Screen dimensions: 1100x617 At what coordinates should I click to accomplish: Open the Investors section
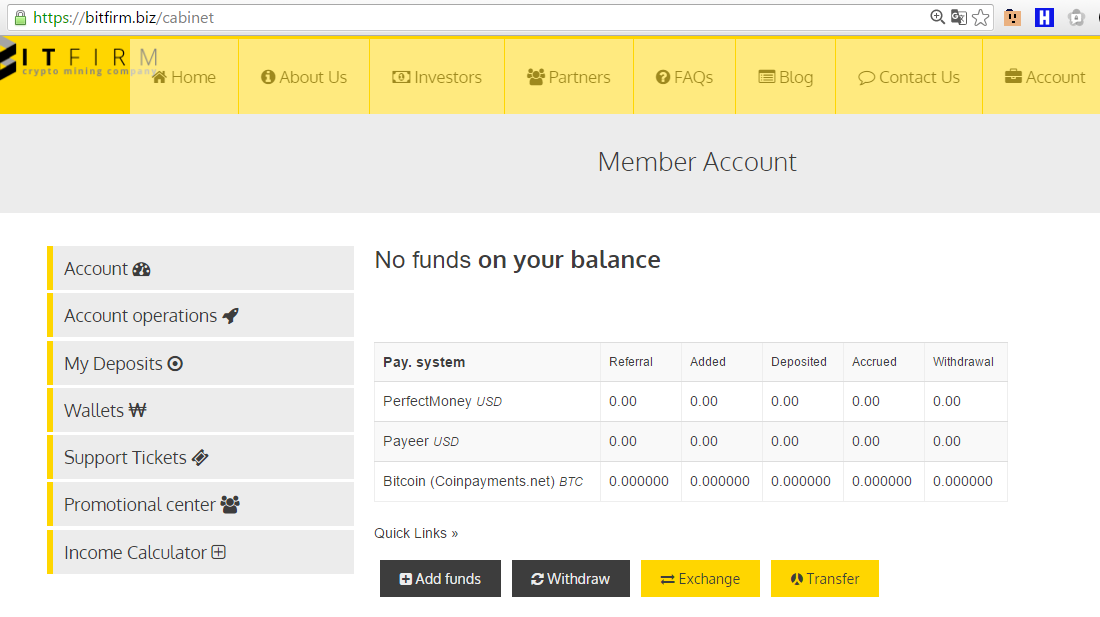(x=436, y=77)
